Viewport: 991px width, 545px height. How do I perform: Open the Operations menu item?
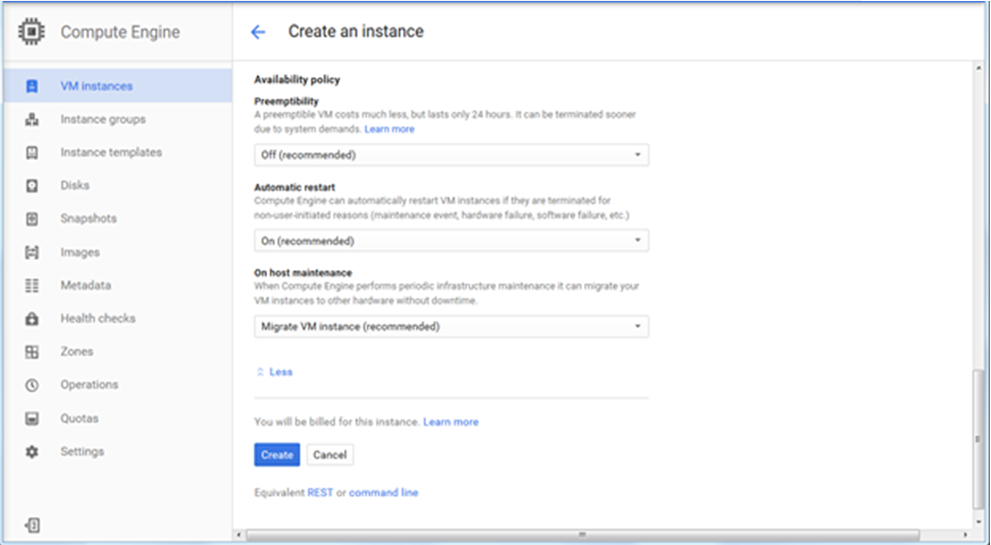tap(118, 384)
